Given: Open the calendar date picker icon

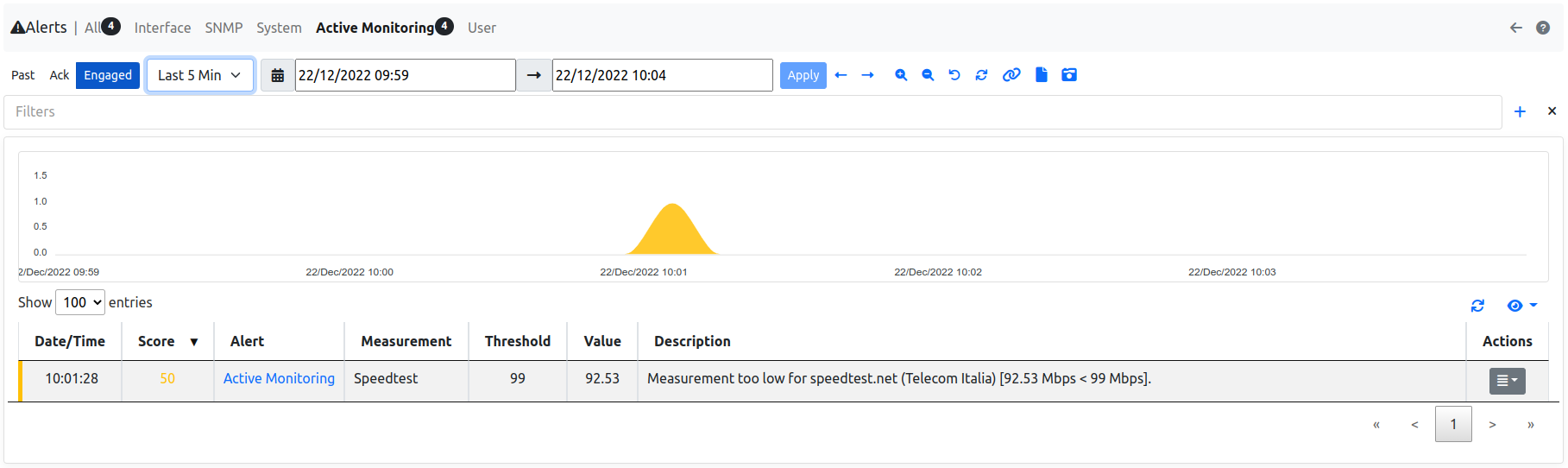Looking at the screenshot, I should pos(278,75).
